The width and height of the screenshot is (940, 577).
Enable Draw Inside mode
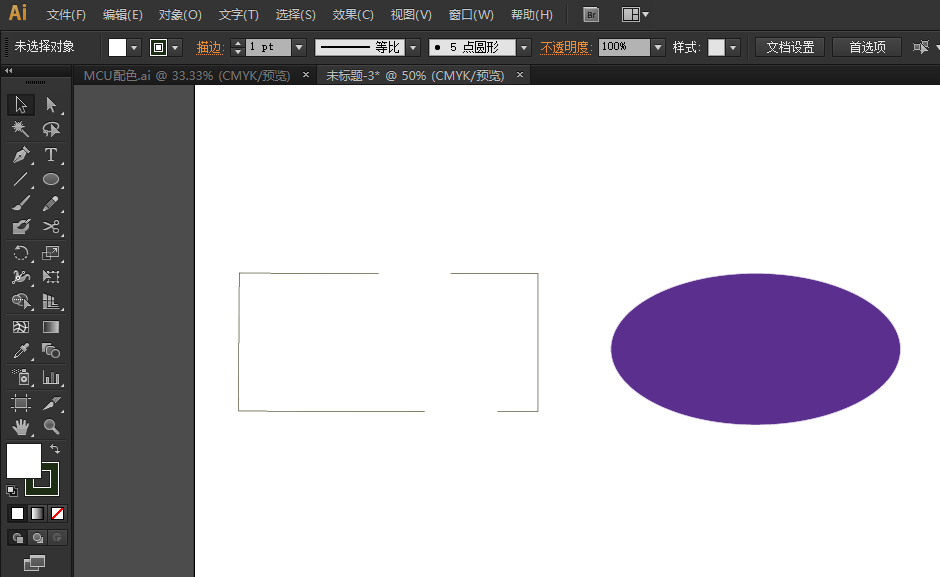pos(57,537)
